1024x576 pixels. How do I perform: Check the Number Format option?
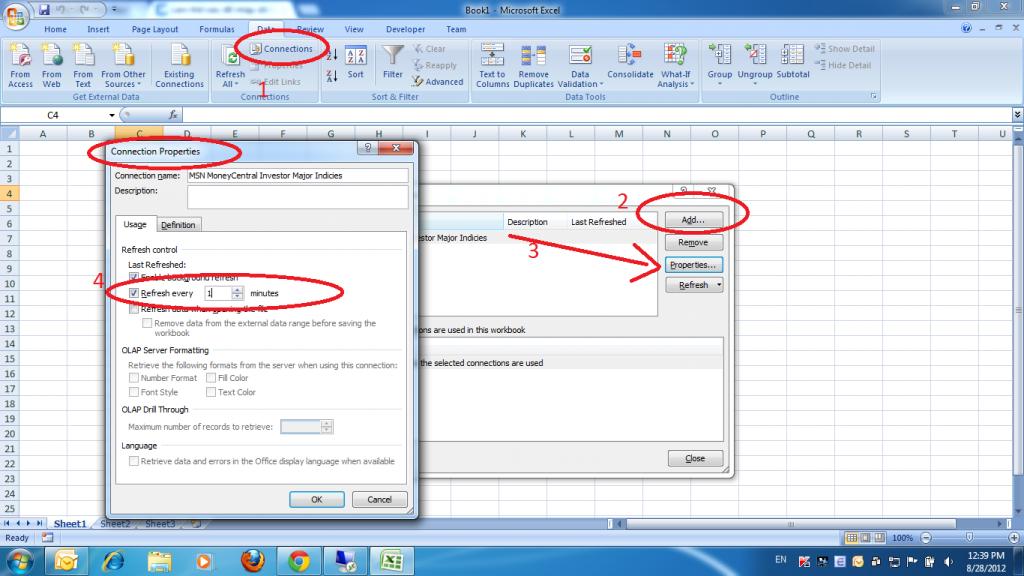[134, 377]
